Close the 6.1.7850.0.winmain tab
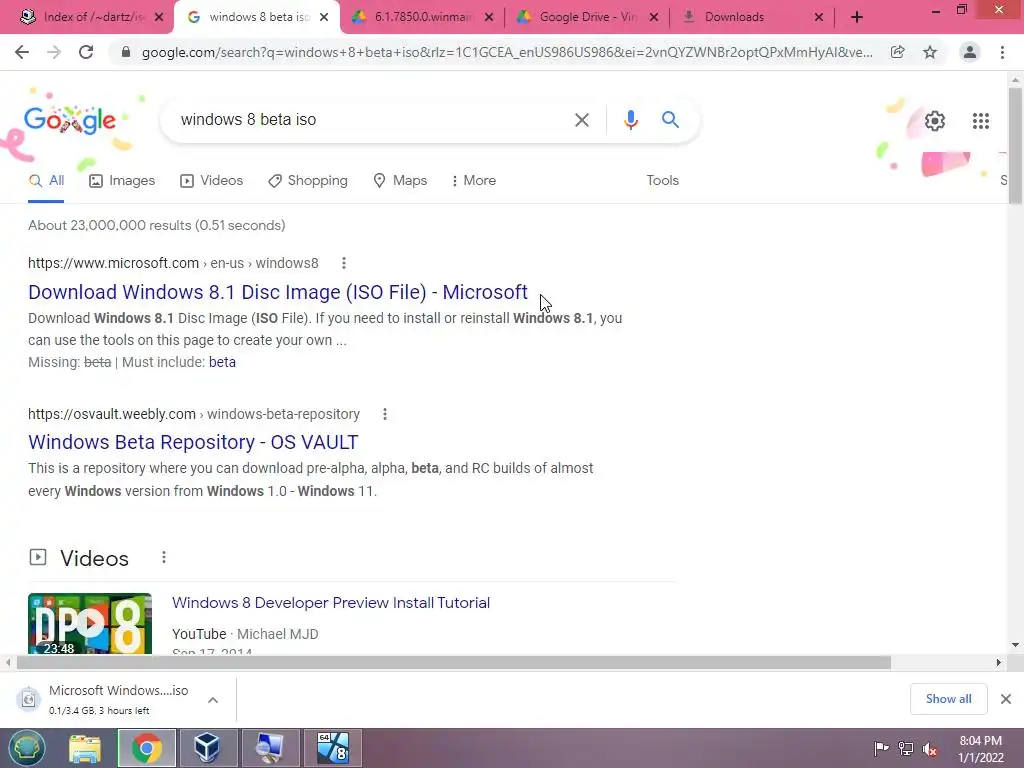The image size is (1024, 768). 488,17
